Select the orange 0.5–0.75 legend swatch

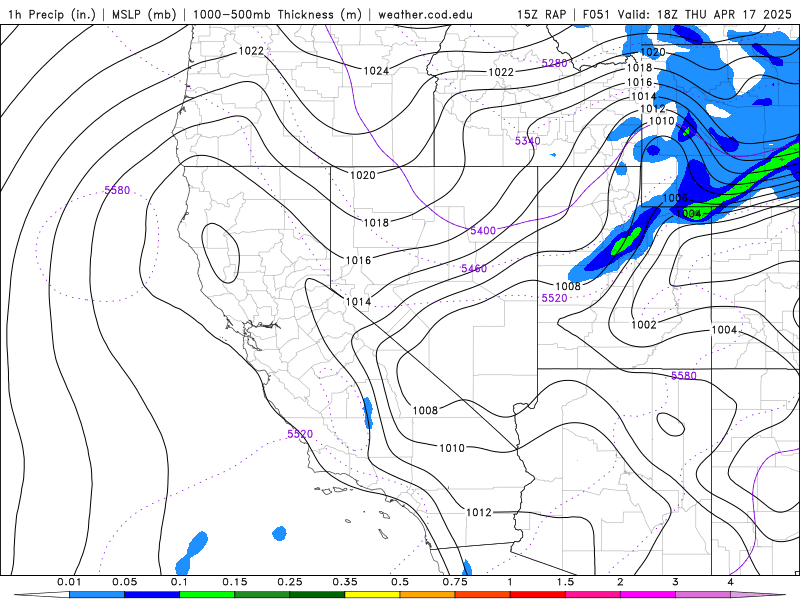(x=428, y=595)
